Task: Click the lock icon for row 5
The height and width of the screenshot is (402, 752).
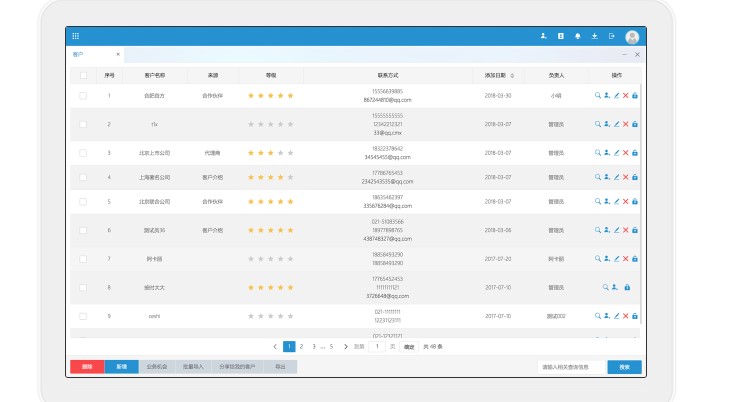Action: [635, 200]
